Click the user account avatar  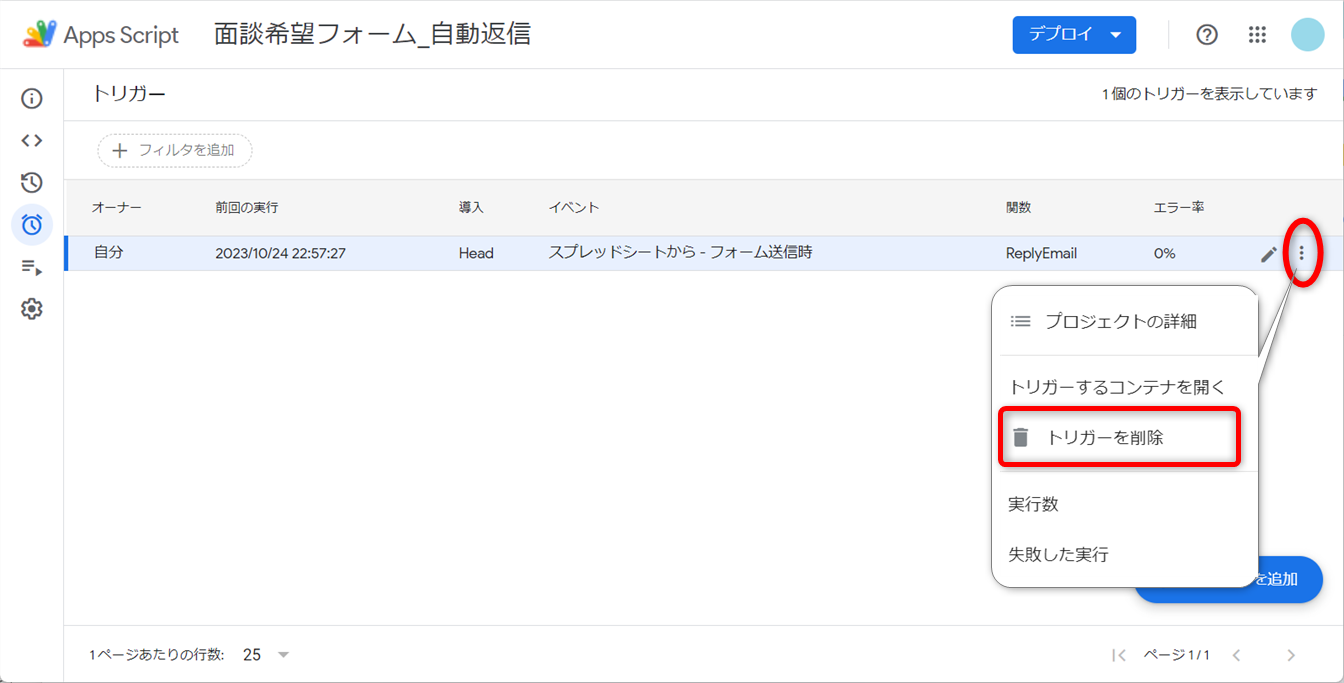coord(1307,35)
